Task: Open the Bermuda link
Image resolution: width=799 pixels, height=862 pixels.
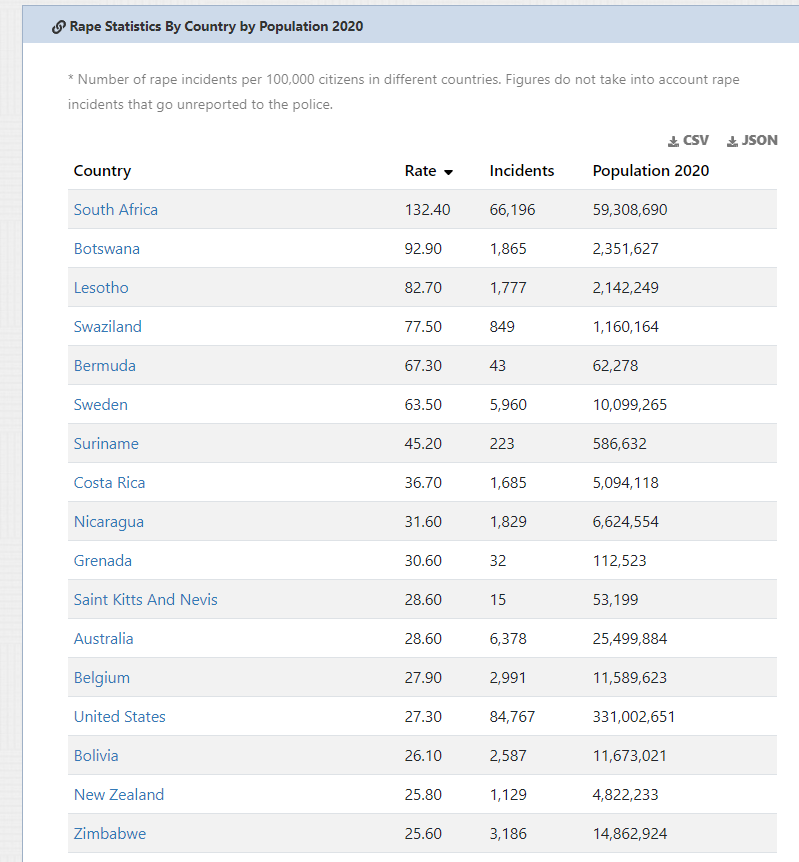Action: [x=104, y=366]
